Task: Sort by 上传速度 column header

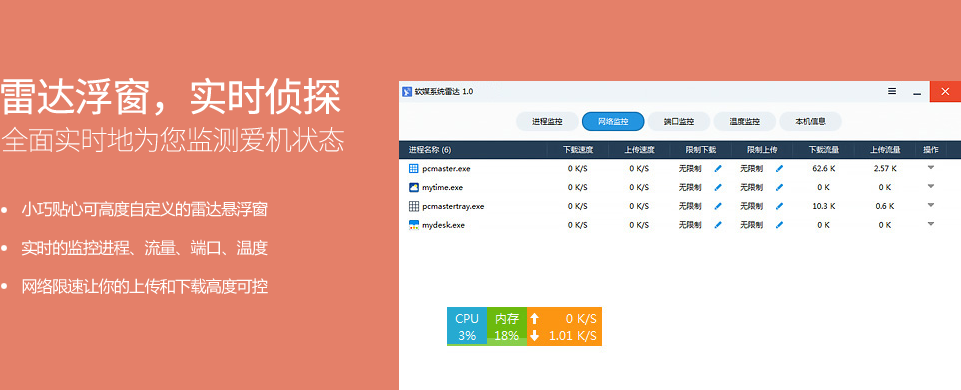Action: [639, 150]
